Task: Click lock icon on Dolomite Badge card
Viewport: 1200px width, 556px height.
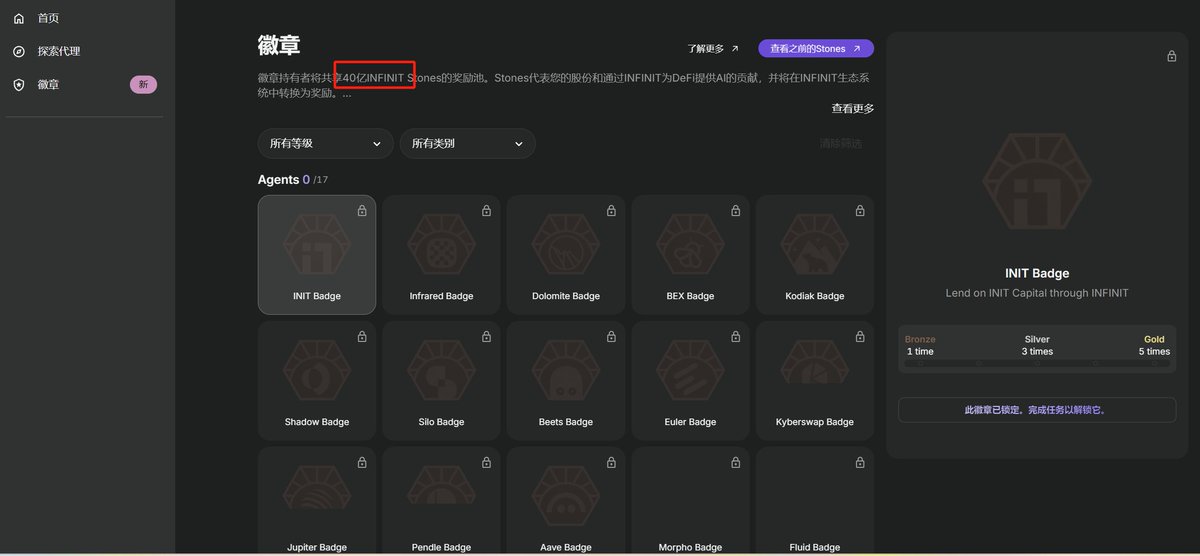Action: [611, 210]
